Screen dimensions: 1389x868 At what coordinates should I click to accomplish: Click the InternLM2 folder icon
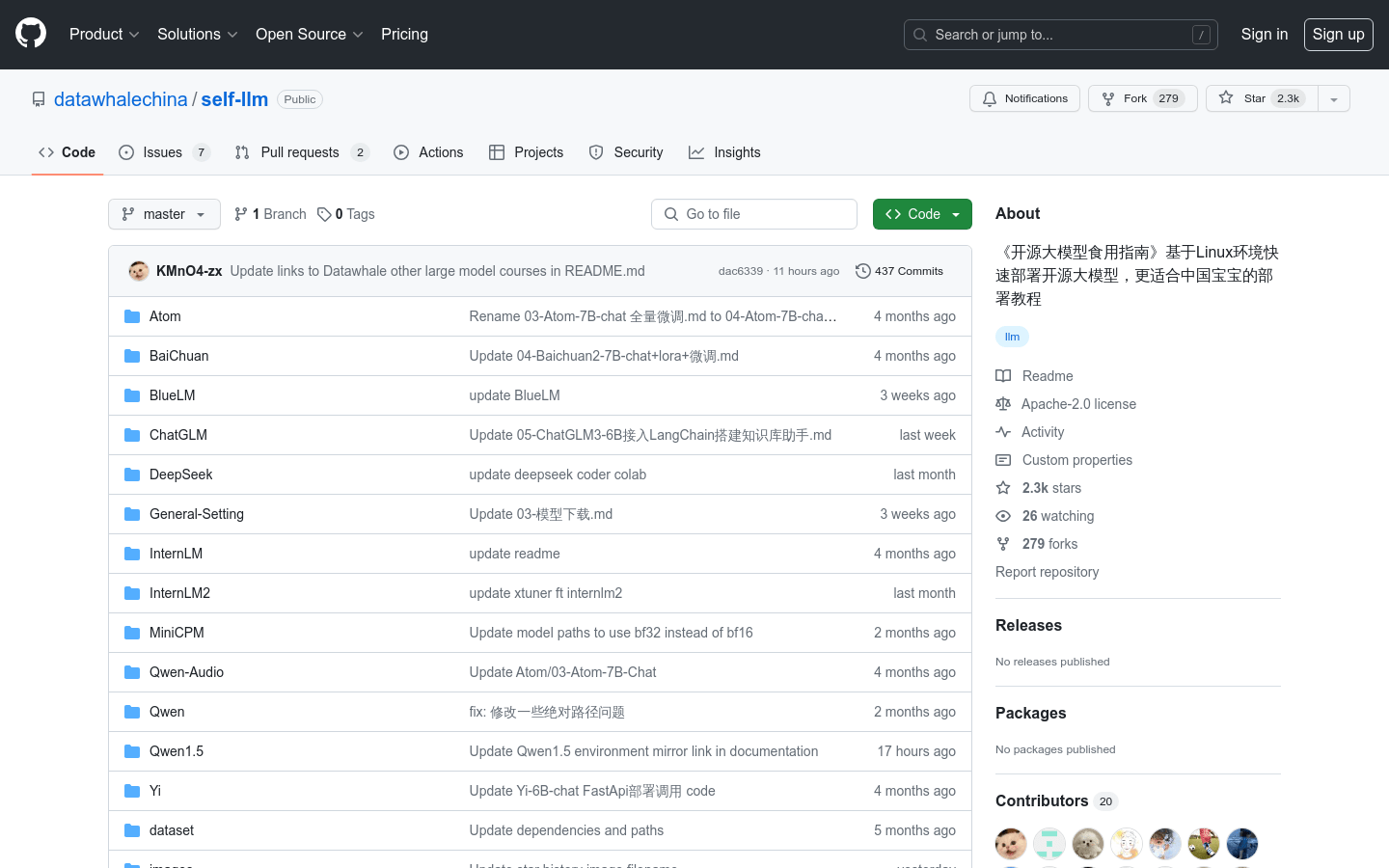(x=132, y=593)
